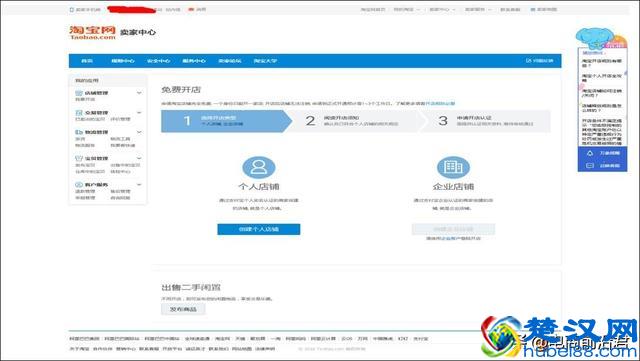640x361 pixels.
Task: Click the 退款管理 link under 客户服务
Action: click(x=85, y=192)
